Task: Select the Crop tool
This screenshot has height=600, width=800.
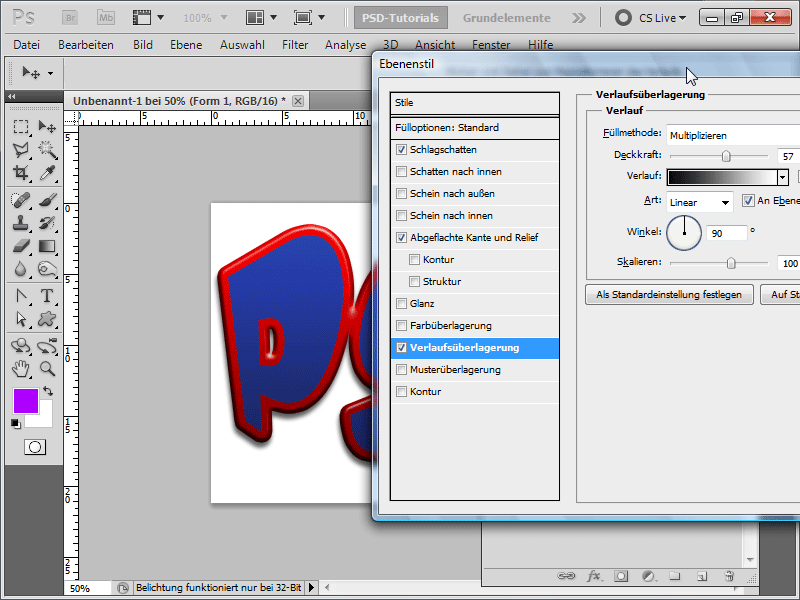Action: click(x=21, y=172)
